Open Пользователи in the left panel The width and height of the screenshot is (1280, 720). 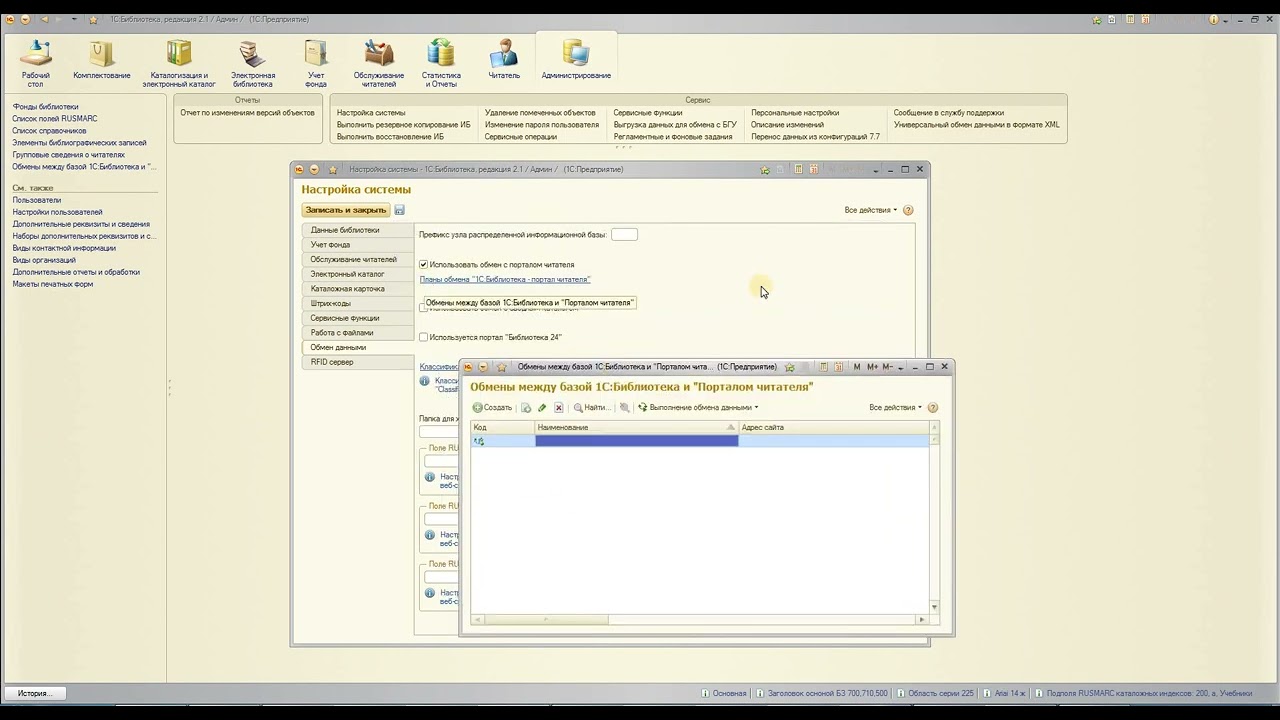pyautogui.click(x=37, y=200)
